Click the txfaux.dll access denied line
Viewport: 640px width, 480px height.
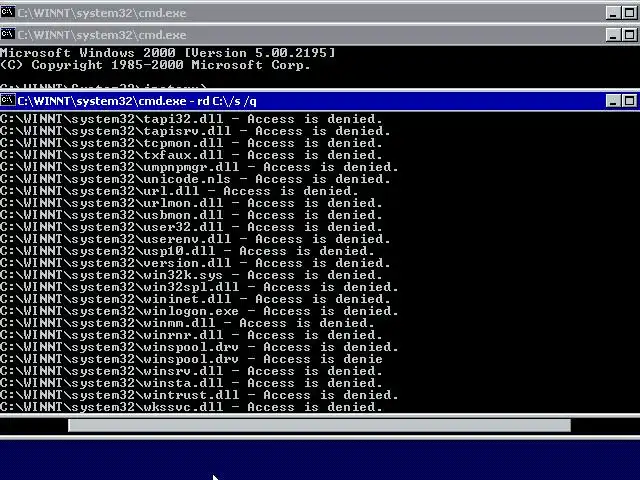coord(191,155)
